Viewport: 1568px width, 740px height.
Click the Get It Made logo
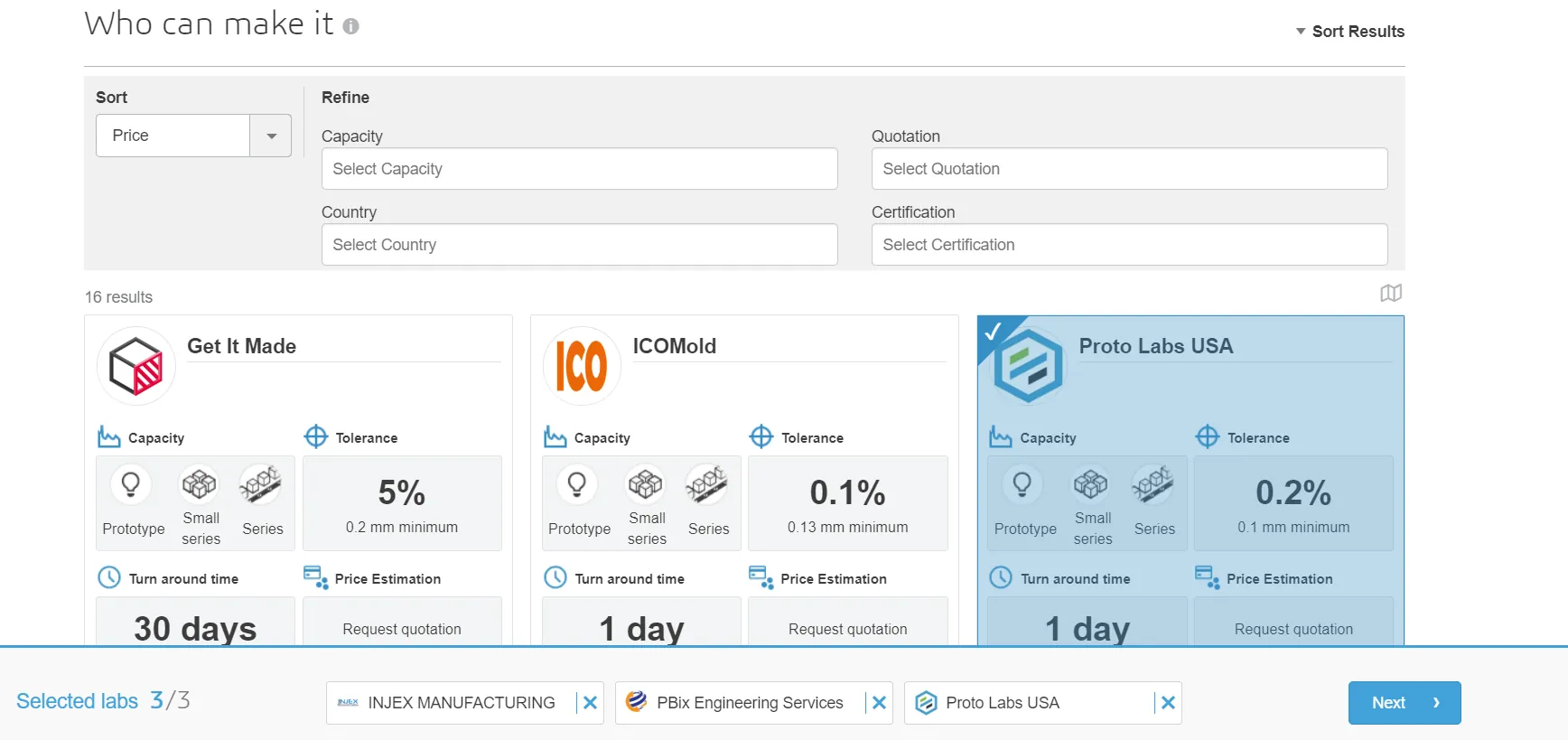coord(136,366)
